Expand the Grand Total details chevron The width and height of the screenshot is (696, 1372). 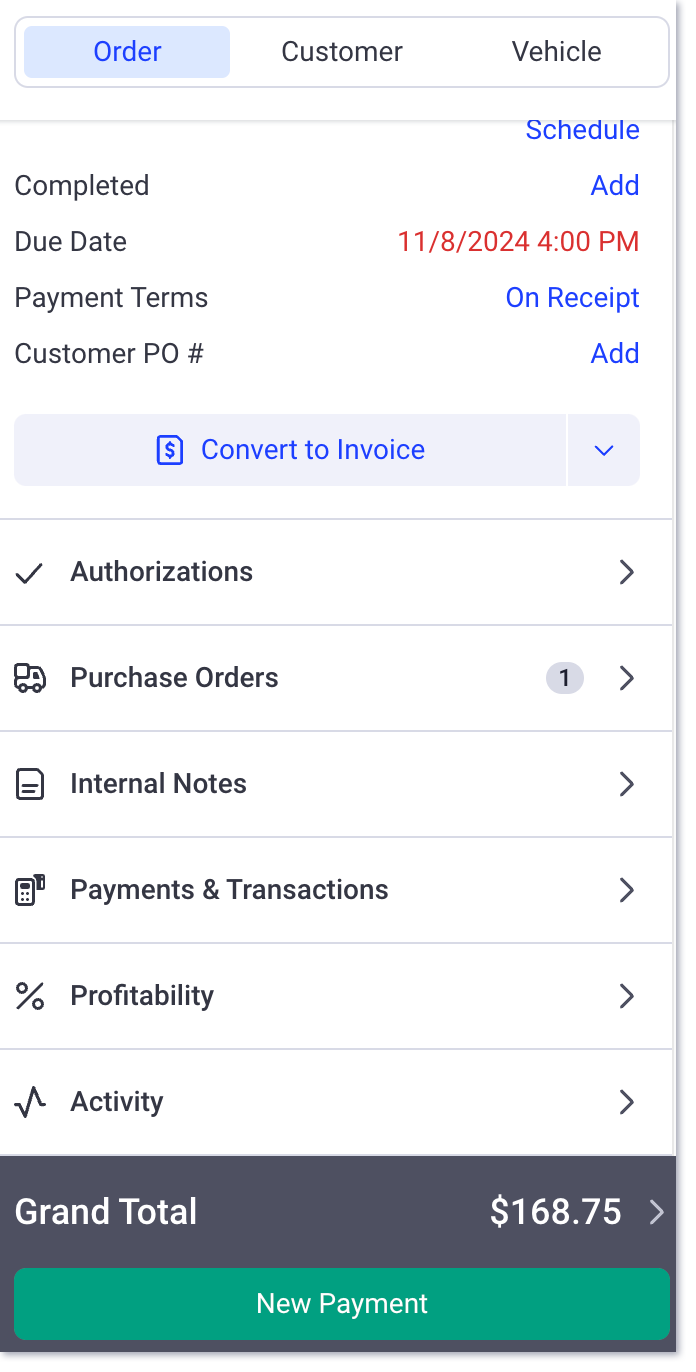pos(658,1212)
